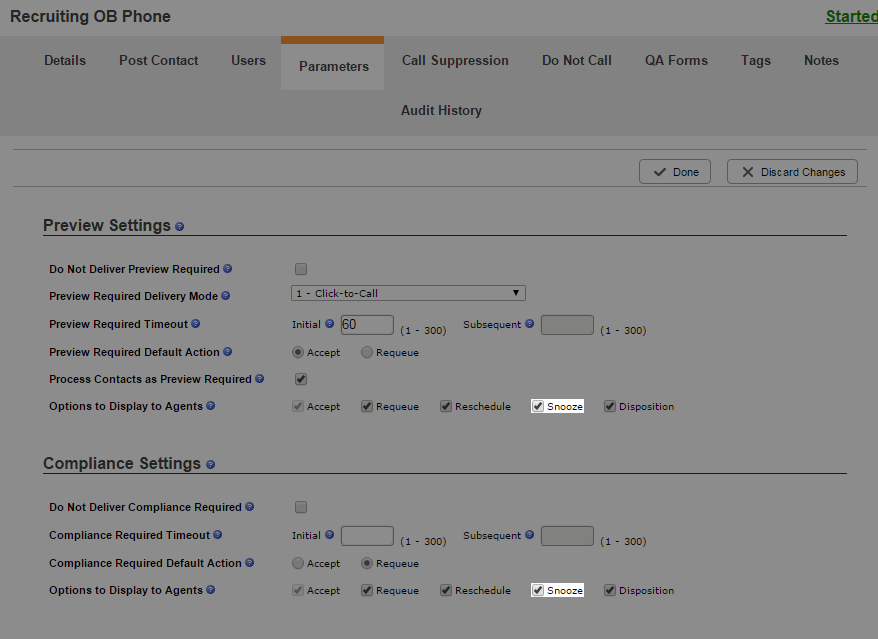Focus the Compliance Initial timeout field
The image size is (878, 639).
tap(367, 536)
